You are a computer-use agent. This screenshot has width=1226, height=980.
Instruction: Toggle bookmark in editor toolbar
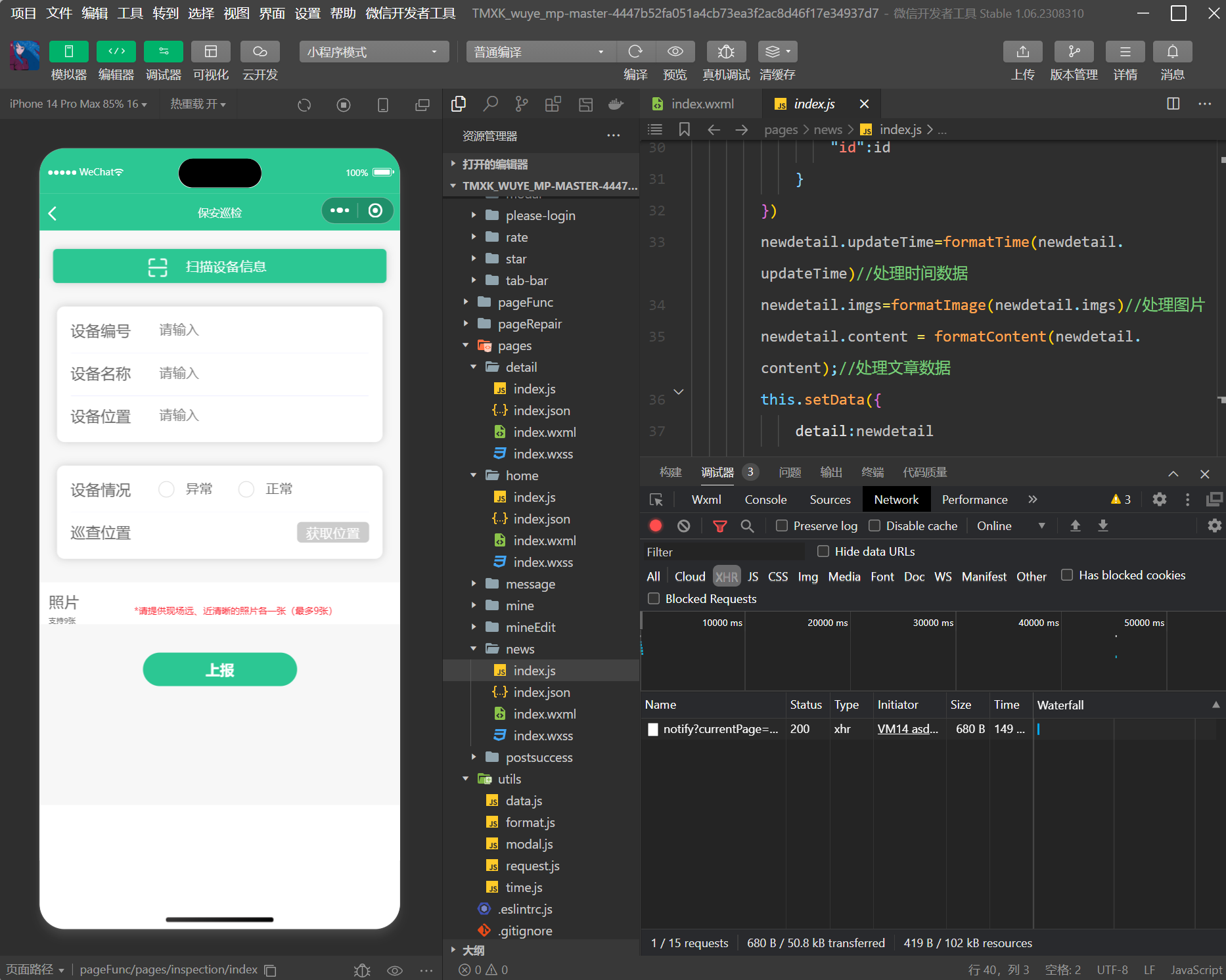tap(684, 129)
